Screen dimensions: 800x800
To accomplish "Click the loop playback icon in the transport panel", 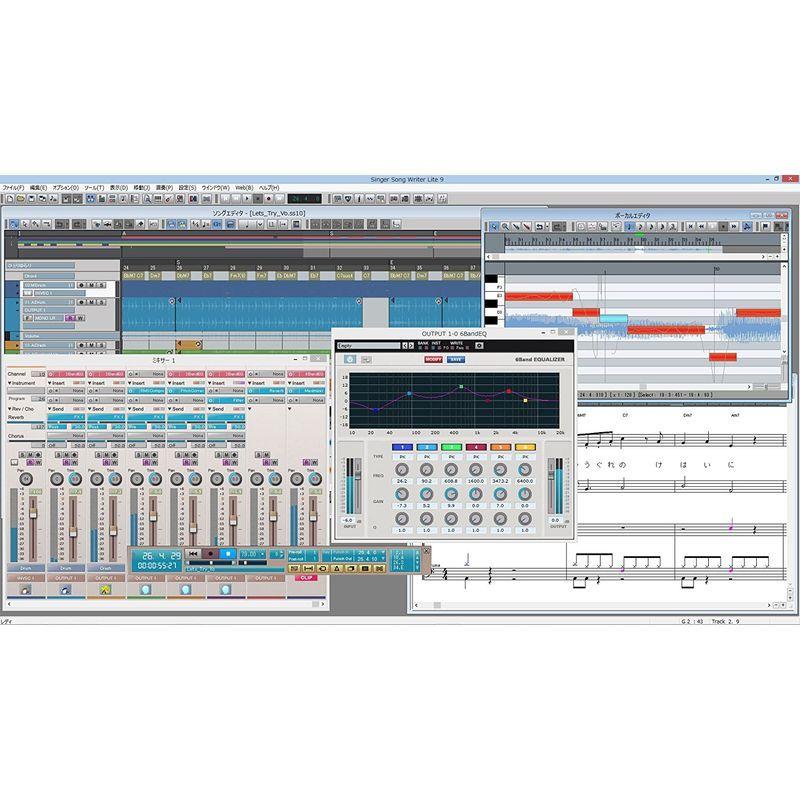I will click(322, 568).
